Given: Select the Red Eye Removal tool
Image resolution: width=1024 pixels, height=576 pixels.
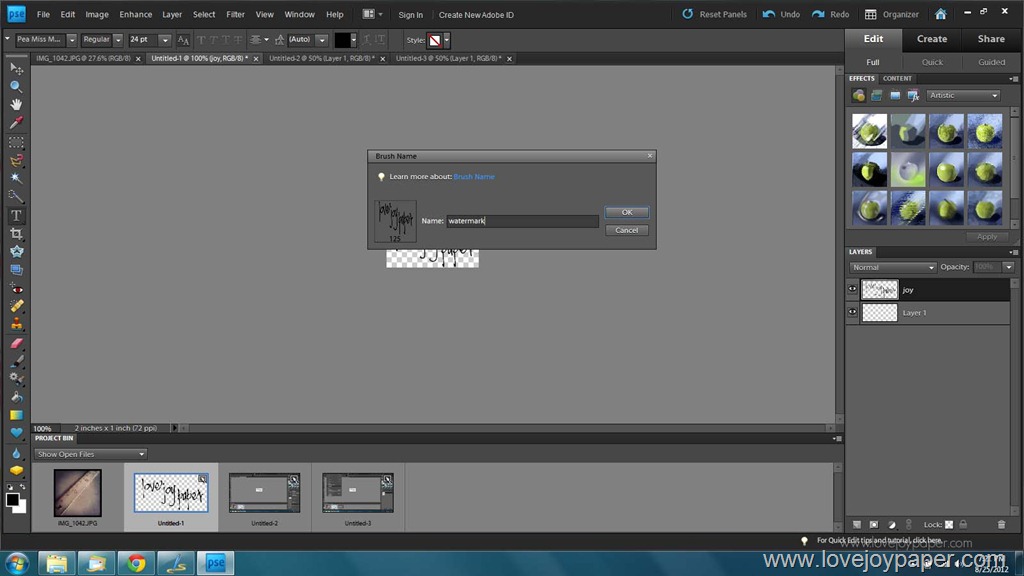Looking at the screenshot, I should tap(16, 289).
